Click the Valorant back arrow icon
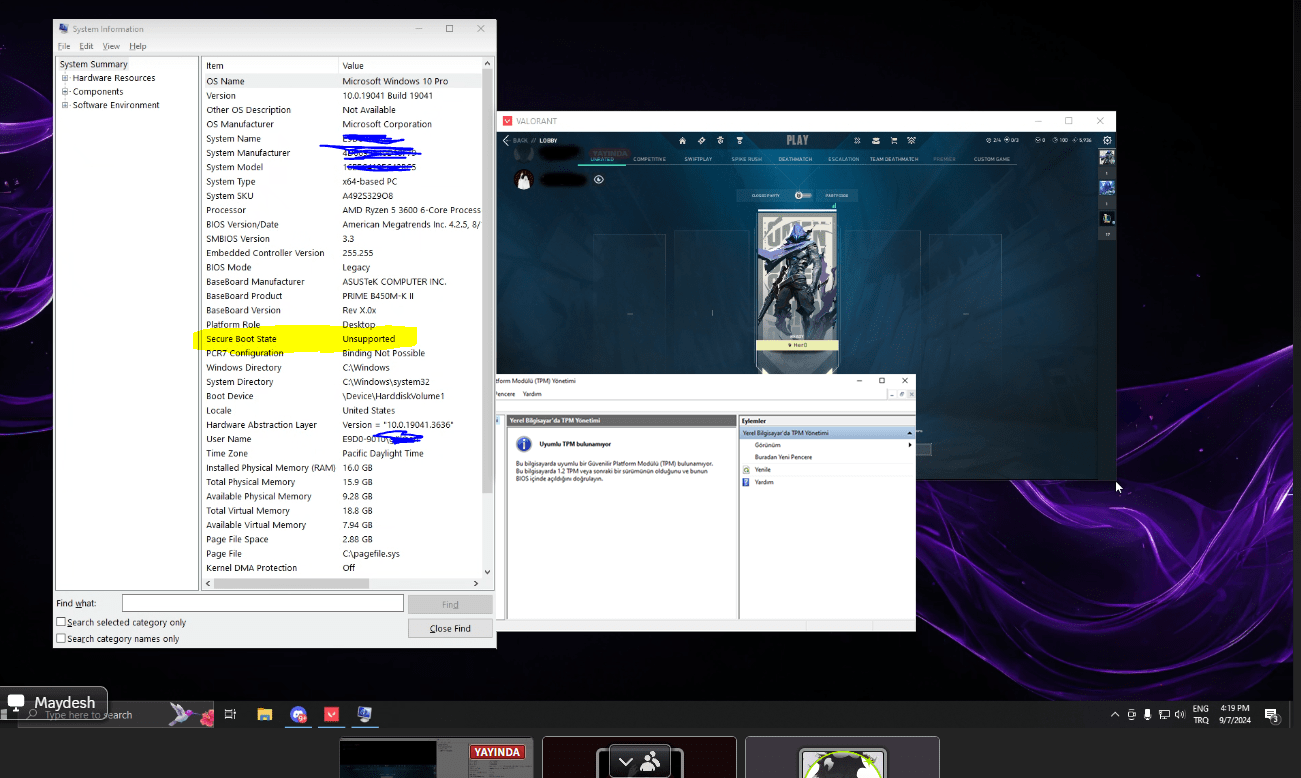Viewport: 1301px width, 778px height. (506, 140)
